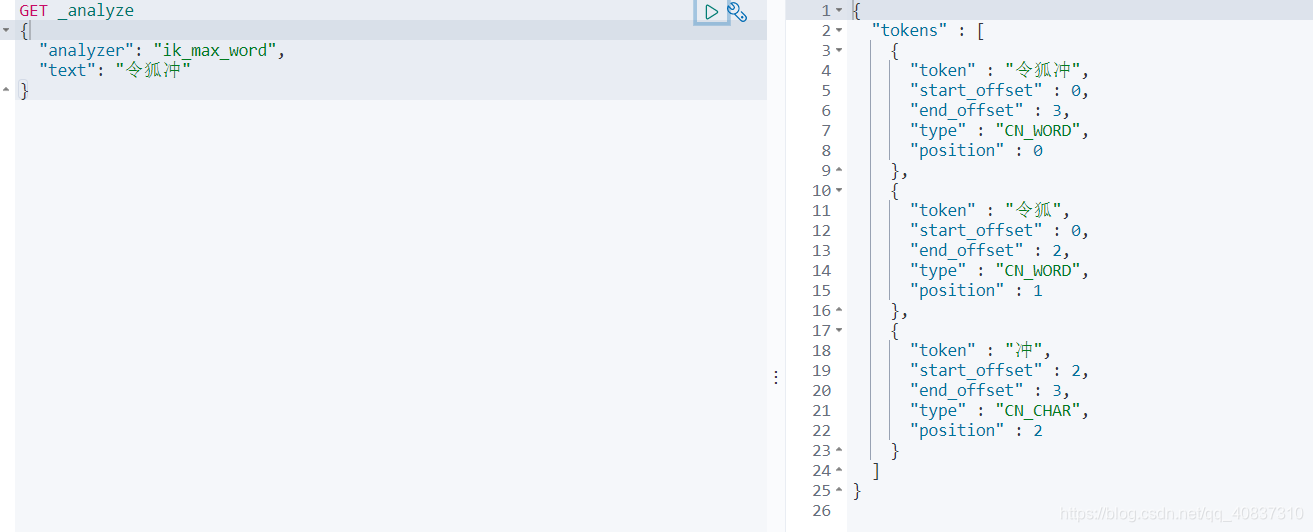Click the "text" key in request
Viewport: 1313px width, 532px height.
coord(67,71)
